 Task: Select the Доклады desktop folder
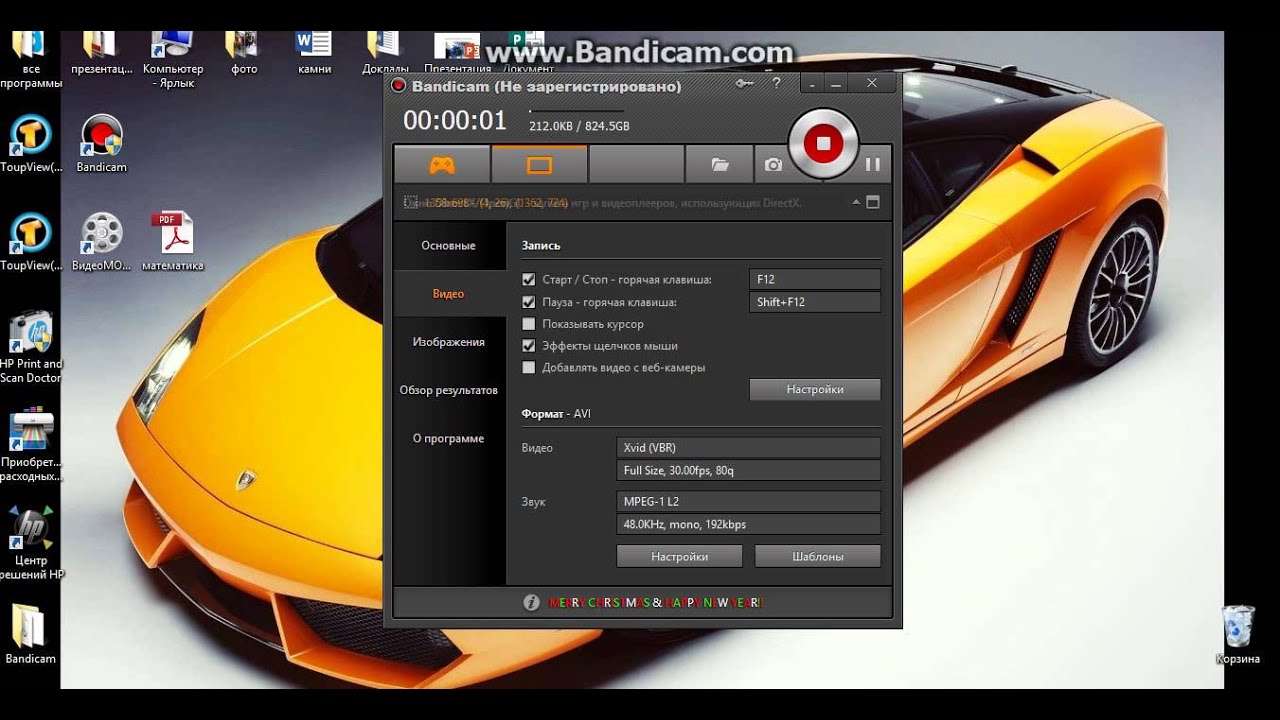385,54
